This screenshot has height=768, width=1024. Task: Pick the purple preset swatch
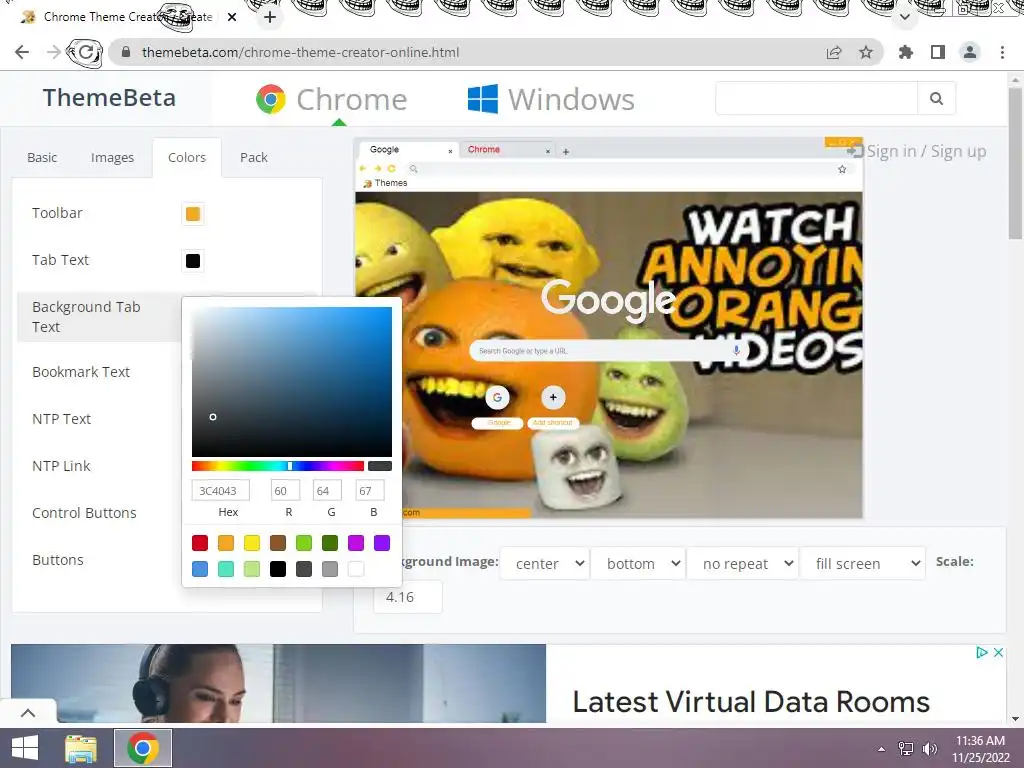[382, 543]
